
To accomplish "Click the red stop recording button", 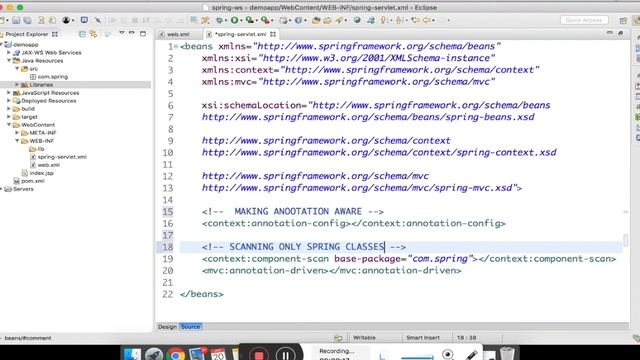I will click(259, 355).
